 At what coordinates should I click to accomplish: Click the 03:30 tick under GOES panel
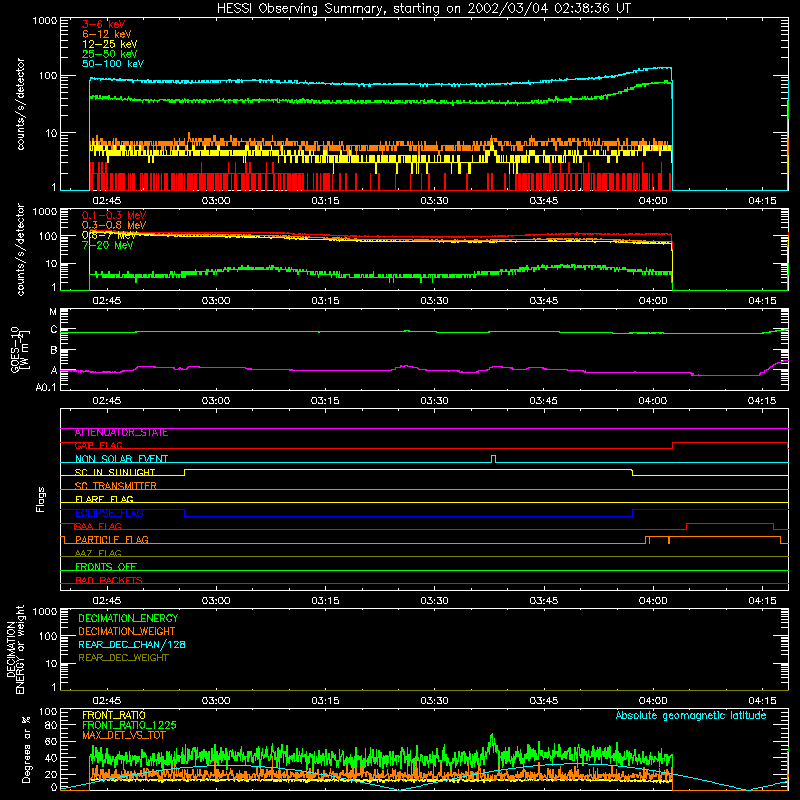click(x=434, y=401)
